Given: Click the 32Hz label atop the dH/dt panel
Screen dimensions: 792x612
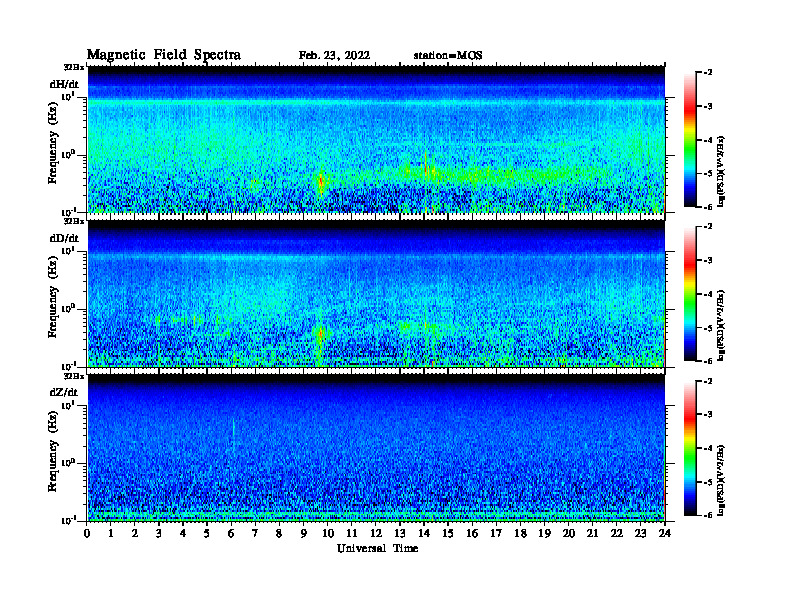Looking at the screenshot, I should click(x=73, y=67).
